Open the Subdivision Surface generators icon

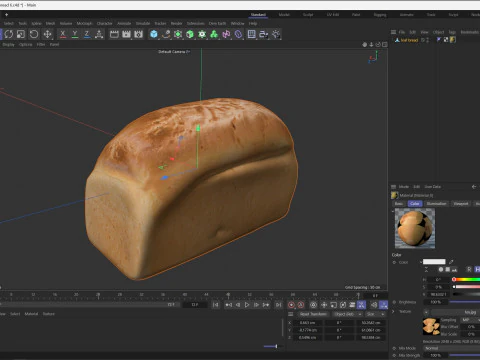(x=178, y=34)
